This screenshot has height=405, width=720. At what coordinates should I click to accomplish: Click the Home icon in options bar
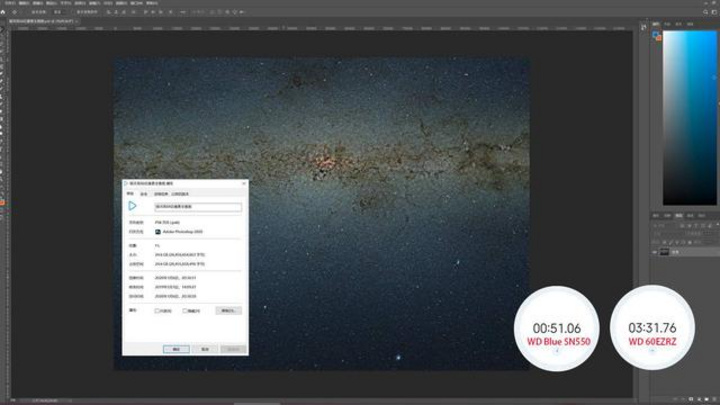4,12
